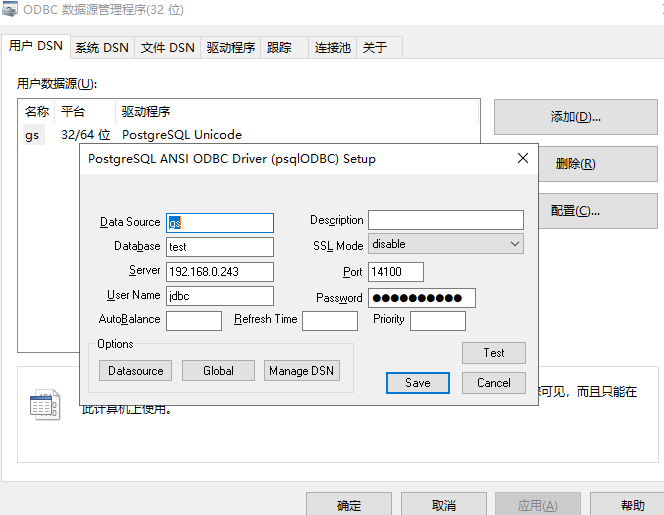Click the Manage DSN button
664x515 pixels.
coord(303,371)
